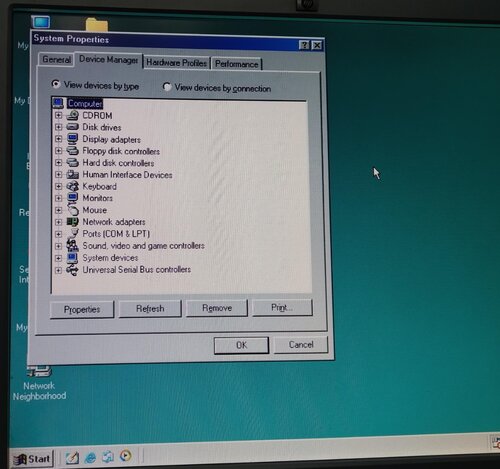
Task: Click the Print... button
Action: 282,307
